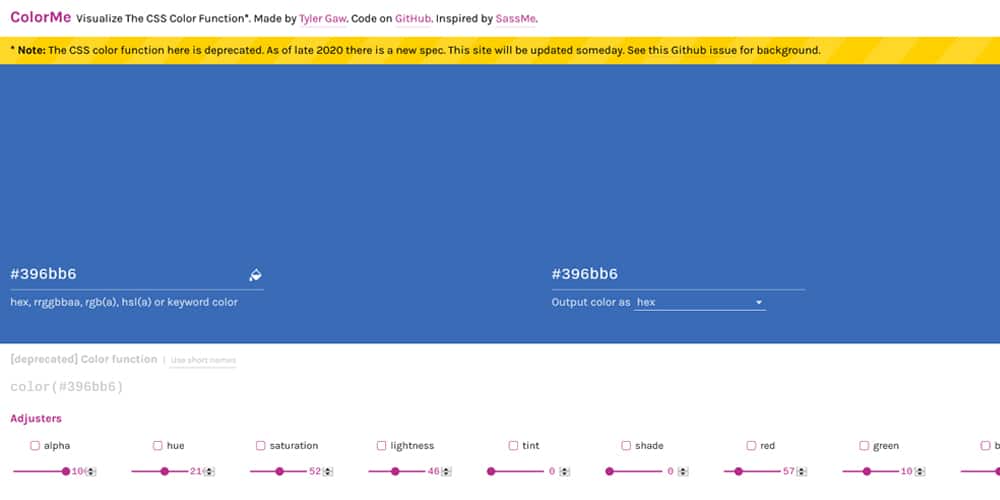The image size is (1000, 500).
Task: Click the alpha value stepper arrows
Action: point(91,472)
